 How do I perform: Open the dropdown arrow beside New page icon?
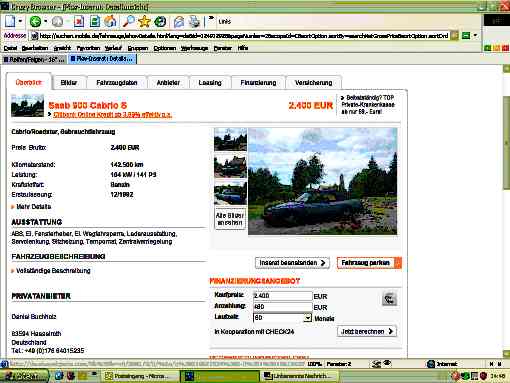20,21
